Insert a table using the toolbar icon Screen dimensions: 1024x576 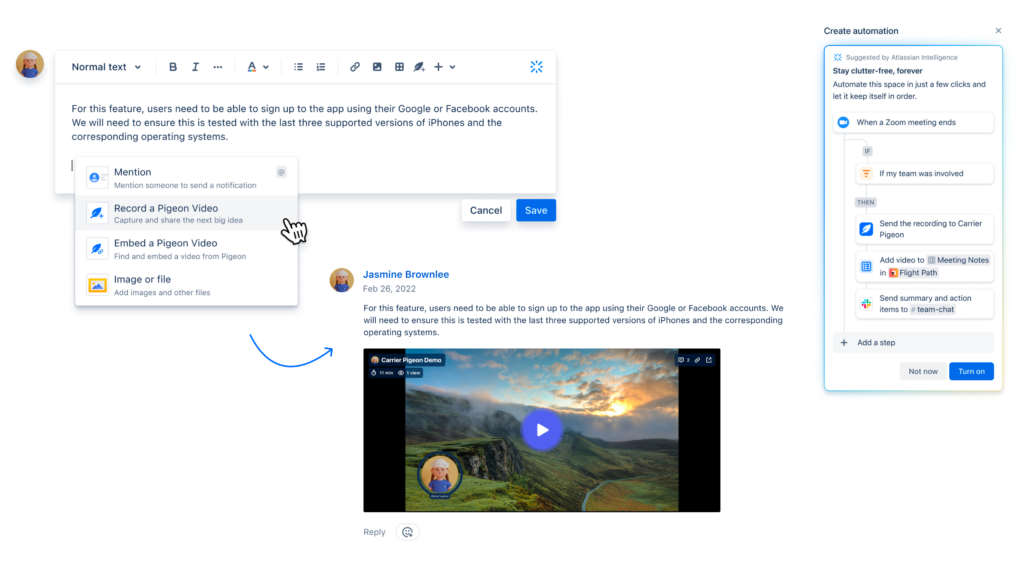coord(399,67)
